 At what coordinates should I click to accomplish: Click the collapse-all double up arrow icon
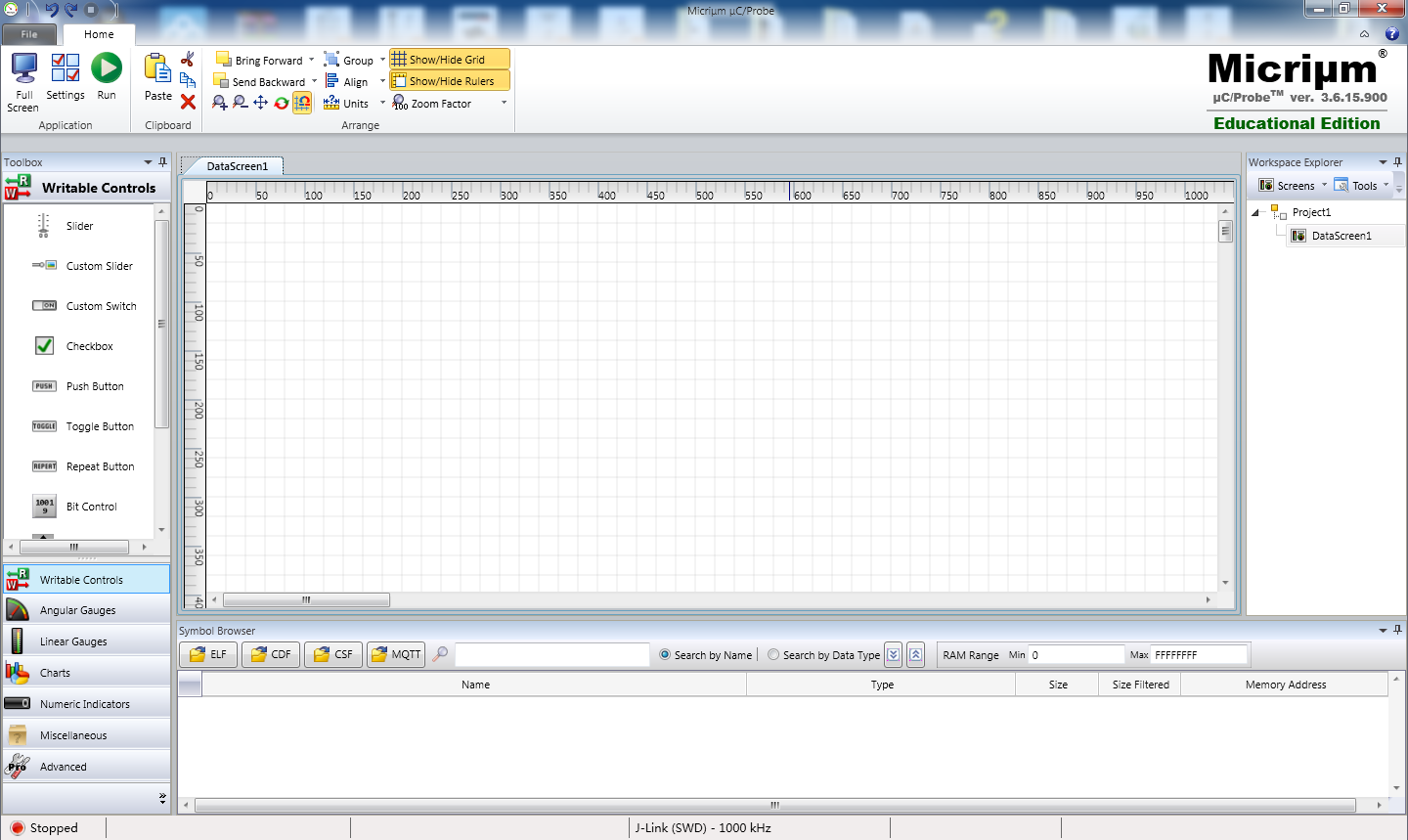point(915,655)
